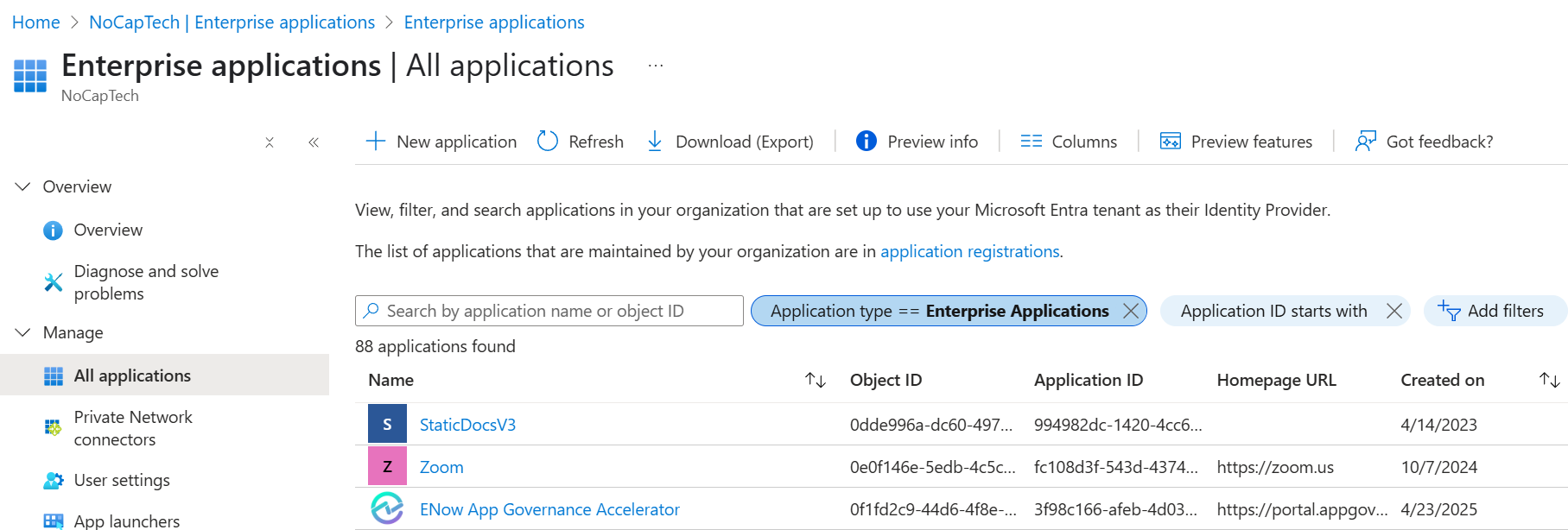Remove the Application type Enterprise Applications filter

coord(1130,311)
